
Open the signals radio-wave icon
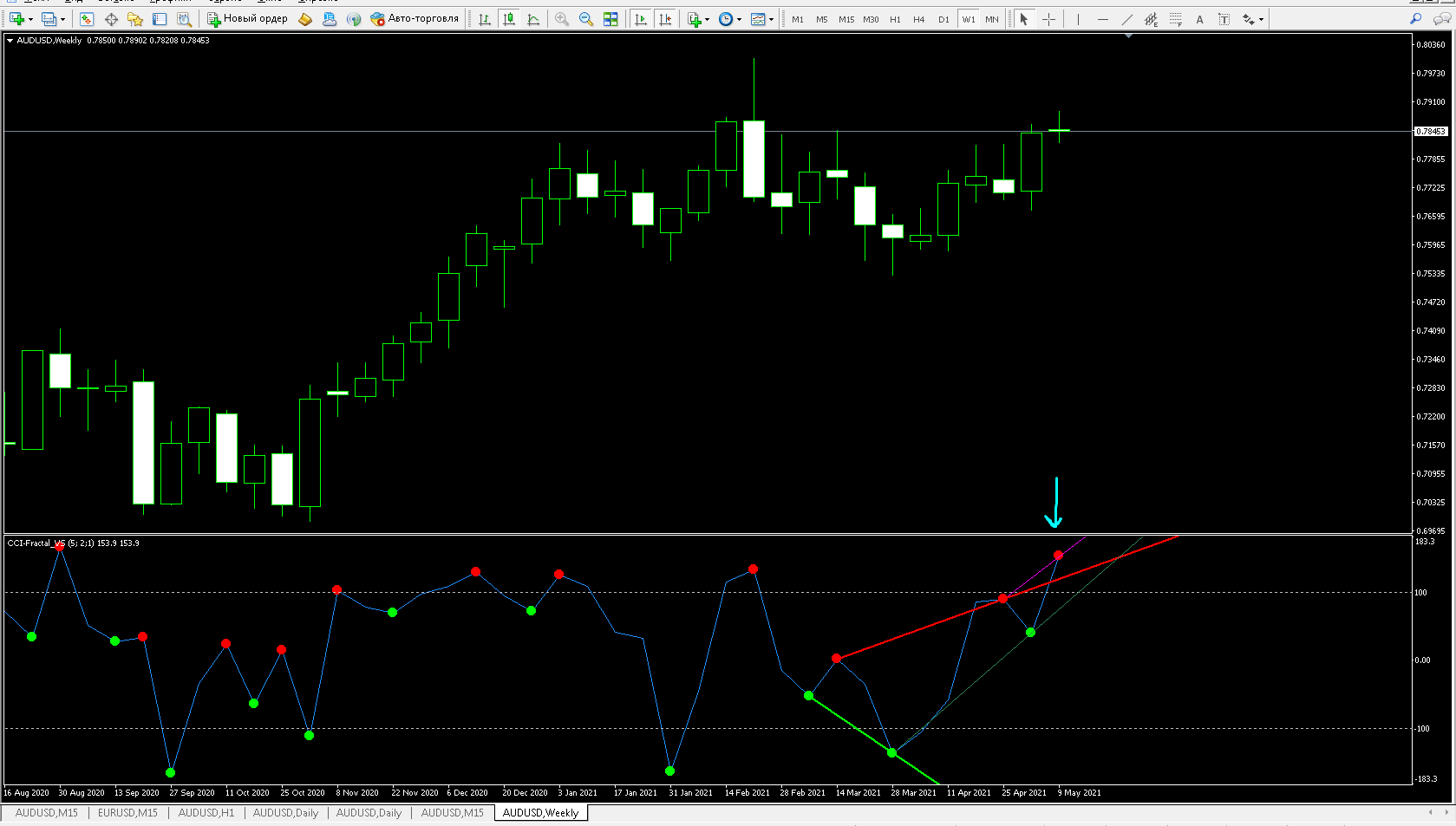click(x=353, y=19)
